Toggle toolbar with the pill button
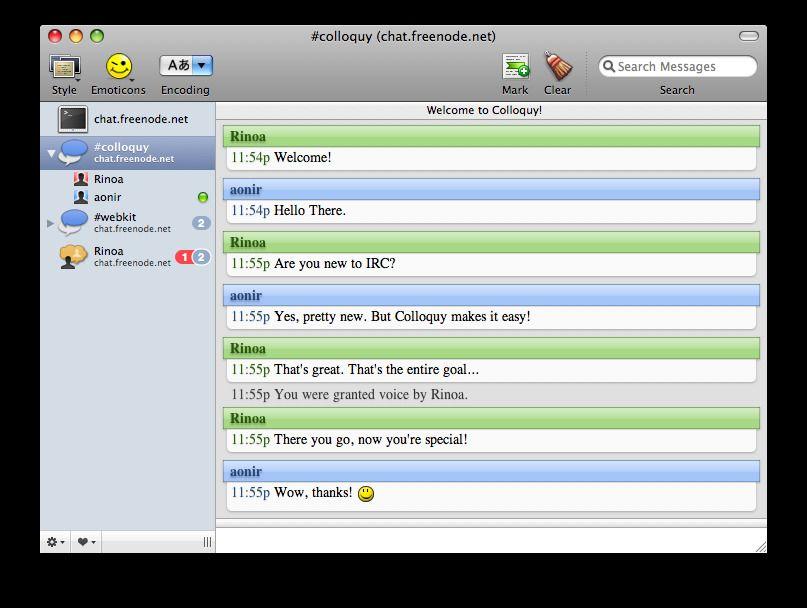The image size is (807, 608). tap(749, 36)
